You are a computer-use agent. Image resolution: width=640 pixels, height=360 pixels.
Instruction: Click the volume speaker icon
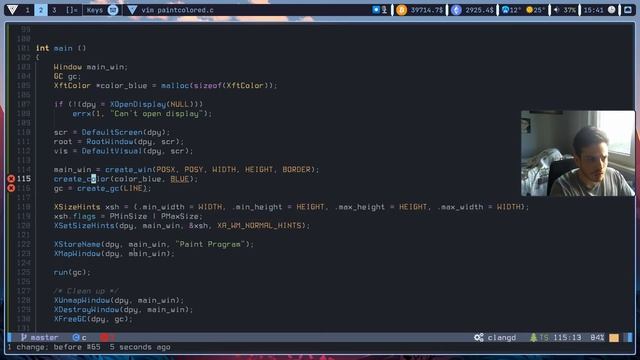tap(556, 10)
